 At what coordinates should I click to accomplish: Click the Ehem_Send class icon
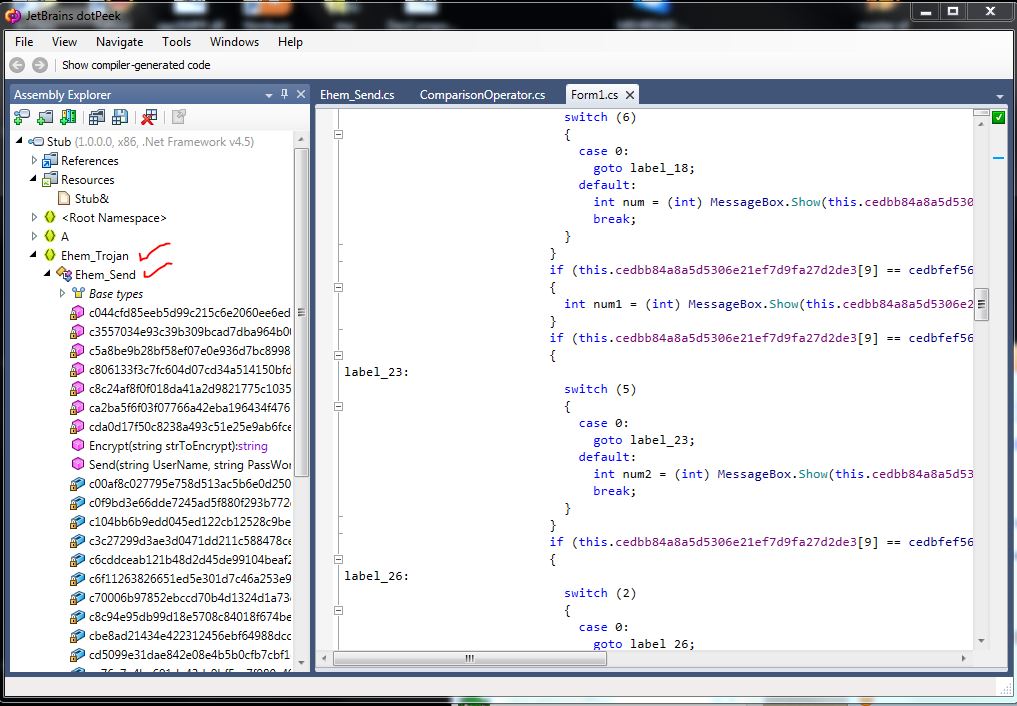coord(64,274)
